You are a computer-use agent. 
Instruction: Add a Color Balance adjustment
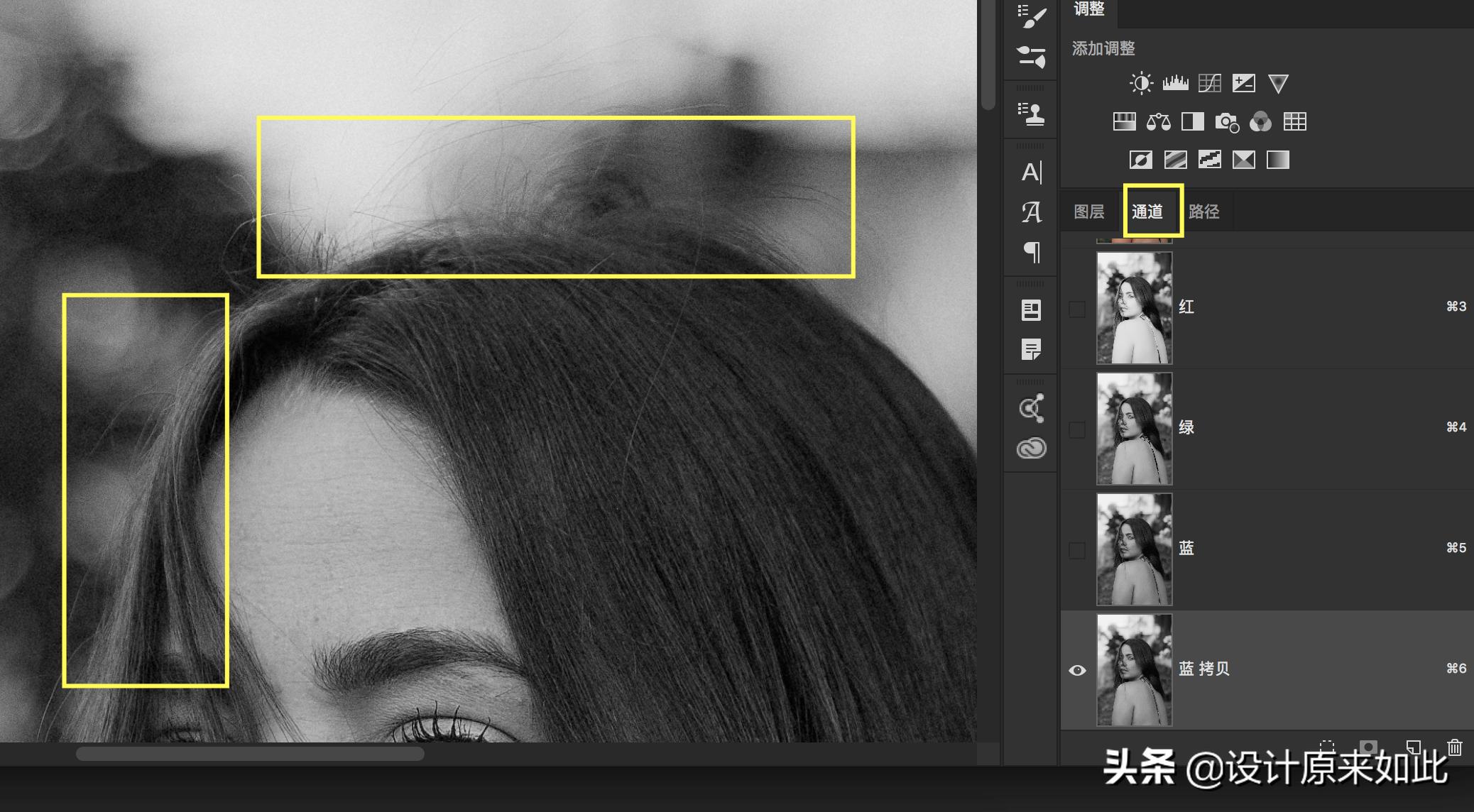1158,122
